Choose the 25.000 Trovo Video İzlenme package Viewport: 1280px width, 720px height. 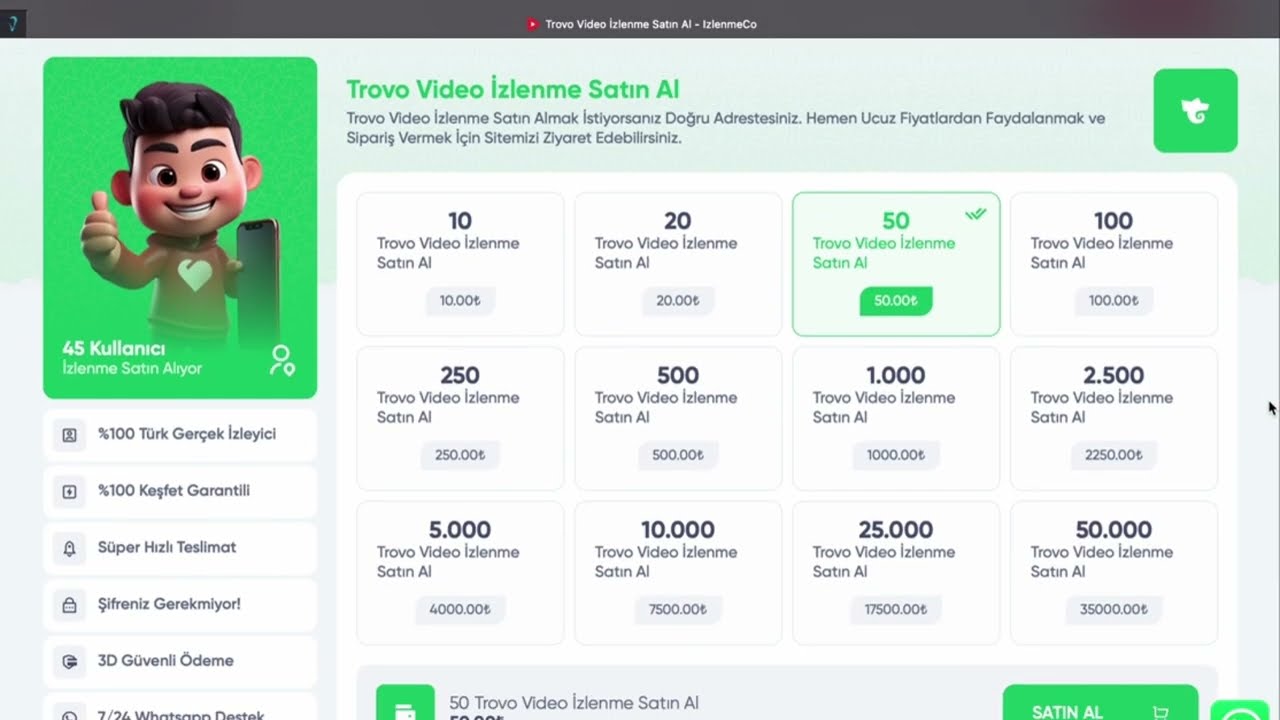(896, 573)
